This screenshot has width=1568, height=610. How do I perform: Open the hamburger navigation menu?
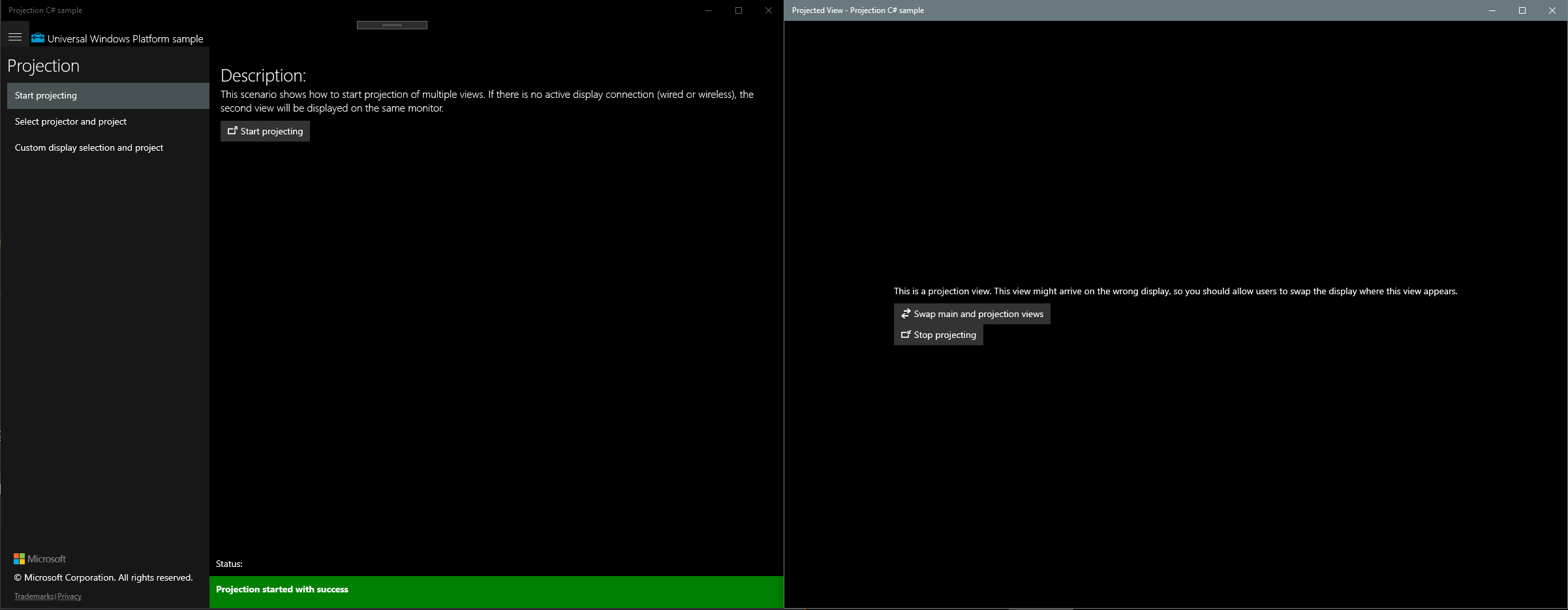click(x=15, y=37)
